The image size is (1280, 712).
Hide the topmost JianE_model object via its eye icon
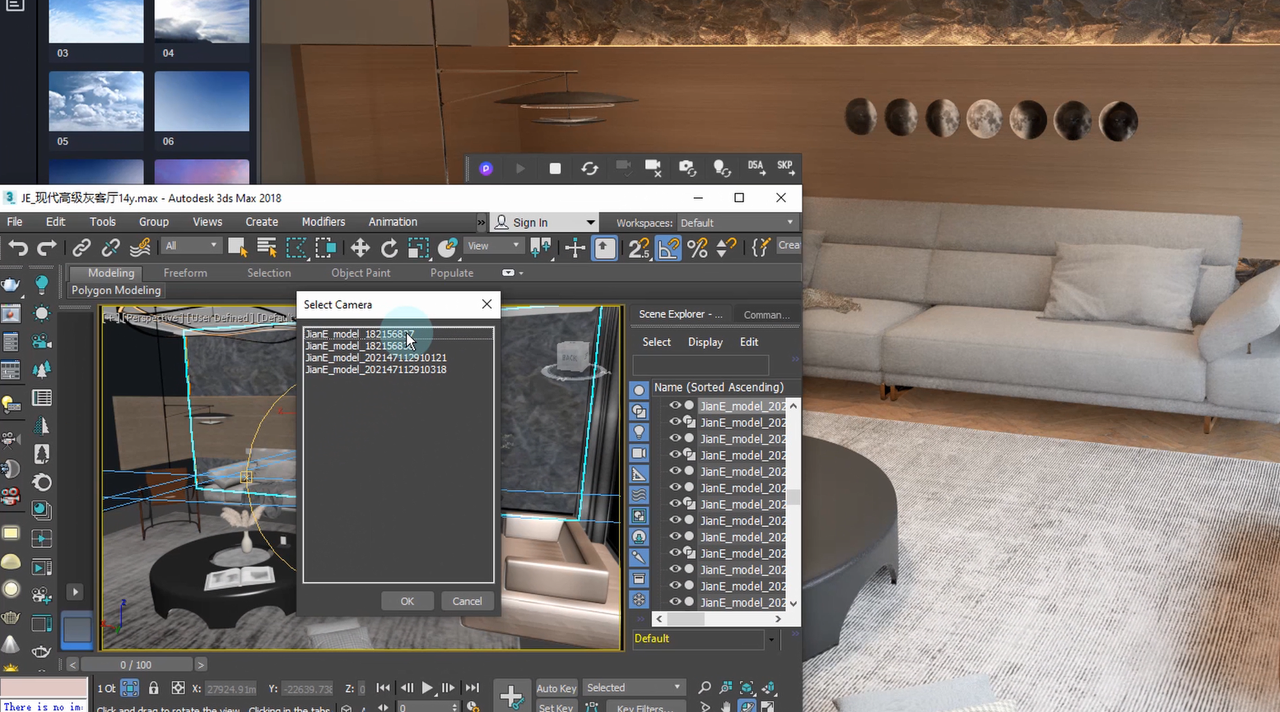[x=675, y=406]
